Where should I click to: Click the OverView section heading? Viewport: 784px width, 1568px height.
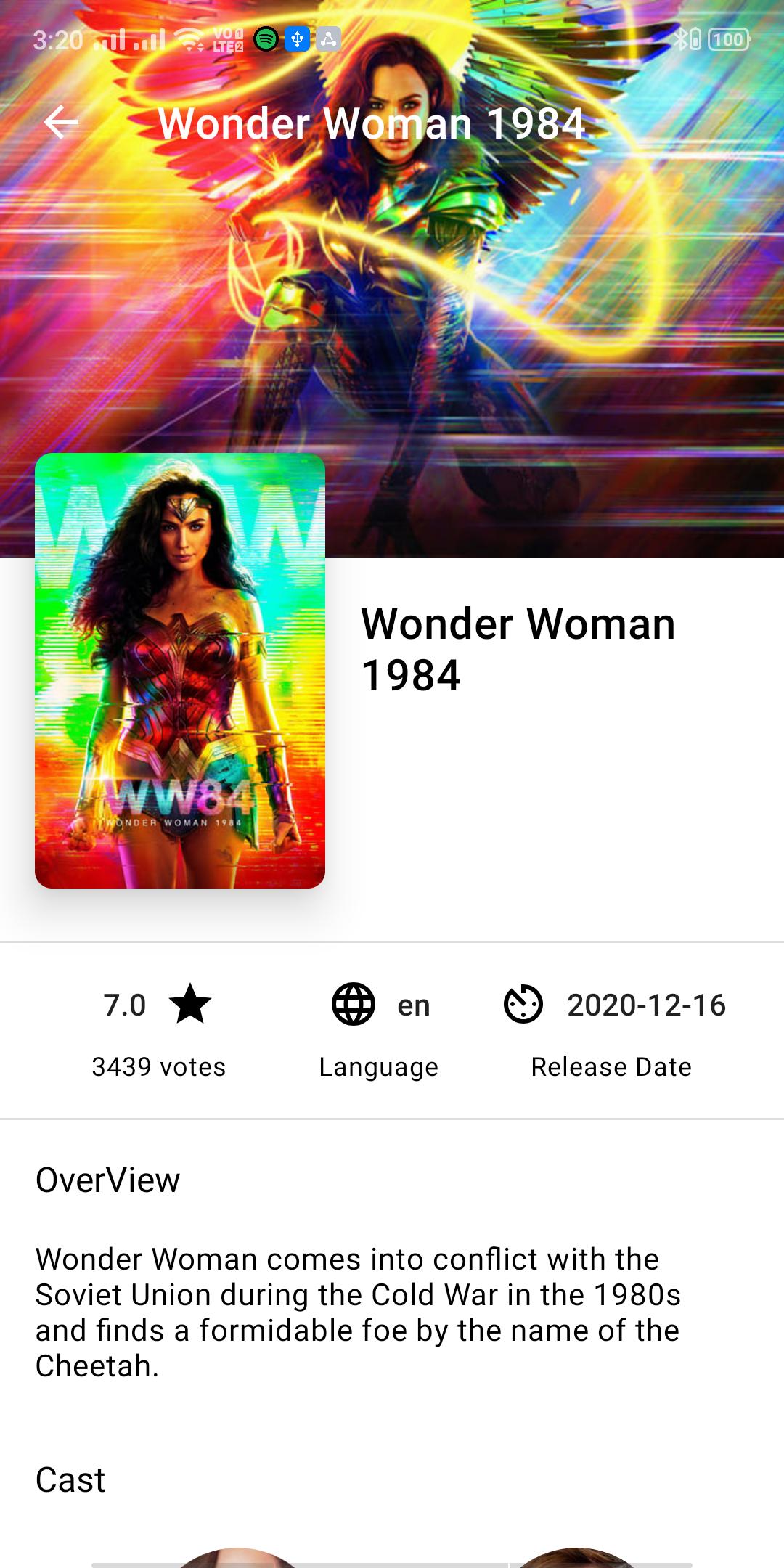108,1180
